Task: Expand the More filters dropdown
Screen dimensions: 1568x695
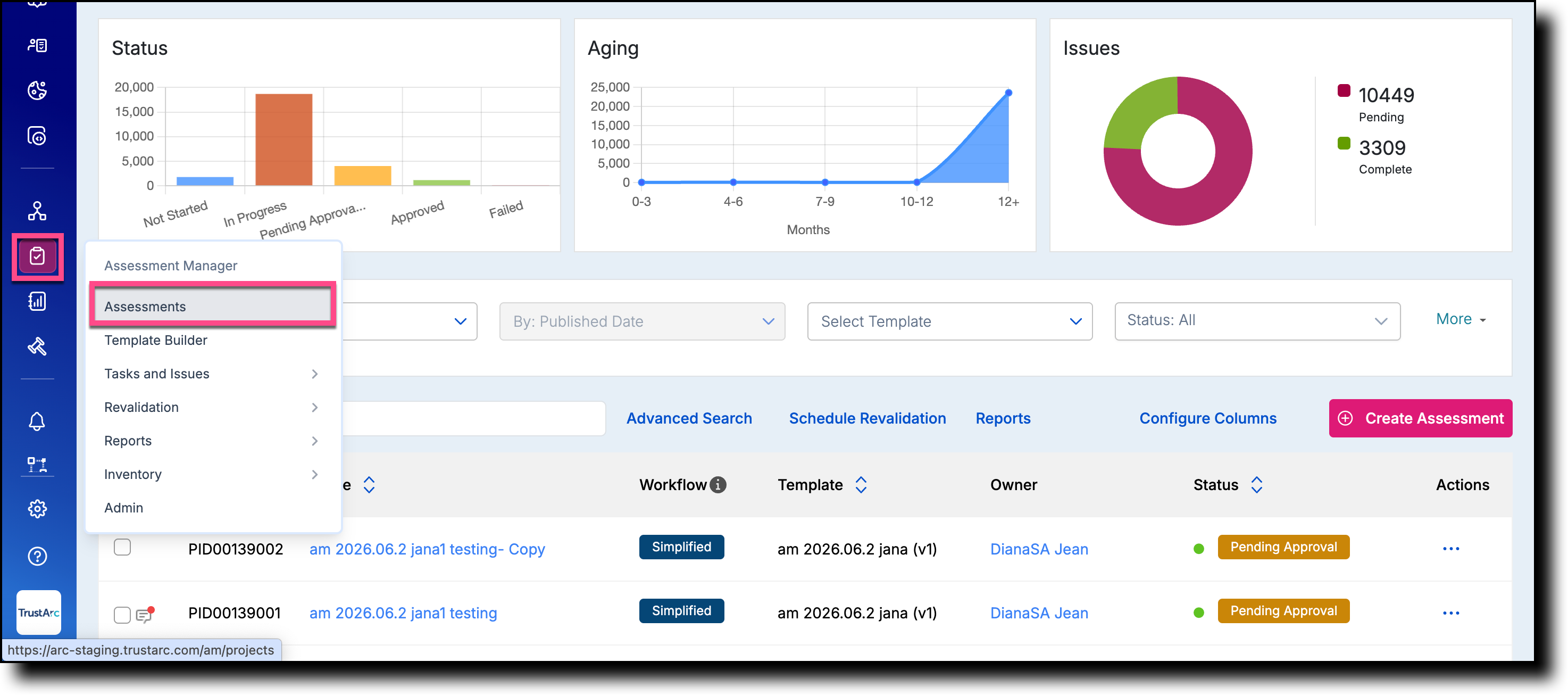Action: click(1461, 319)
